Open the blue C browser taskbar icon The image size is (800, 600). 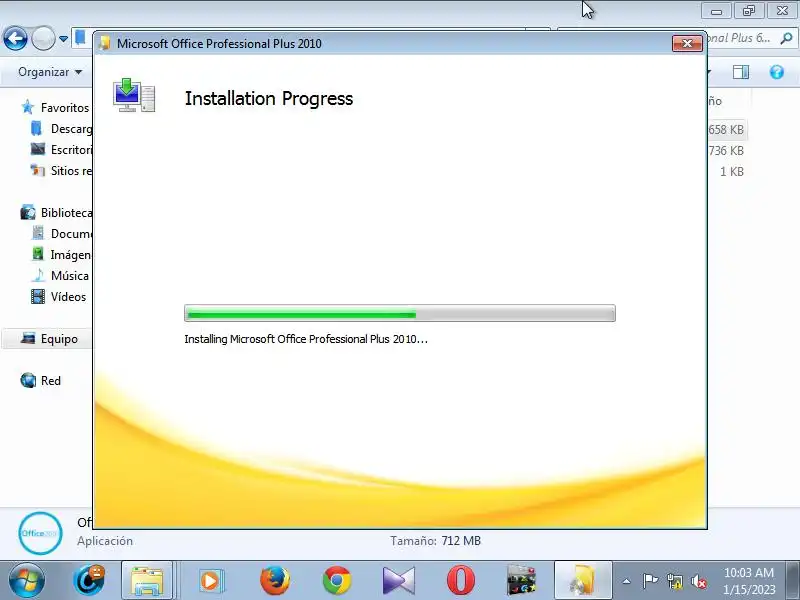click(88, 581)
